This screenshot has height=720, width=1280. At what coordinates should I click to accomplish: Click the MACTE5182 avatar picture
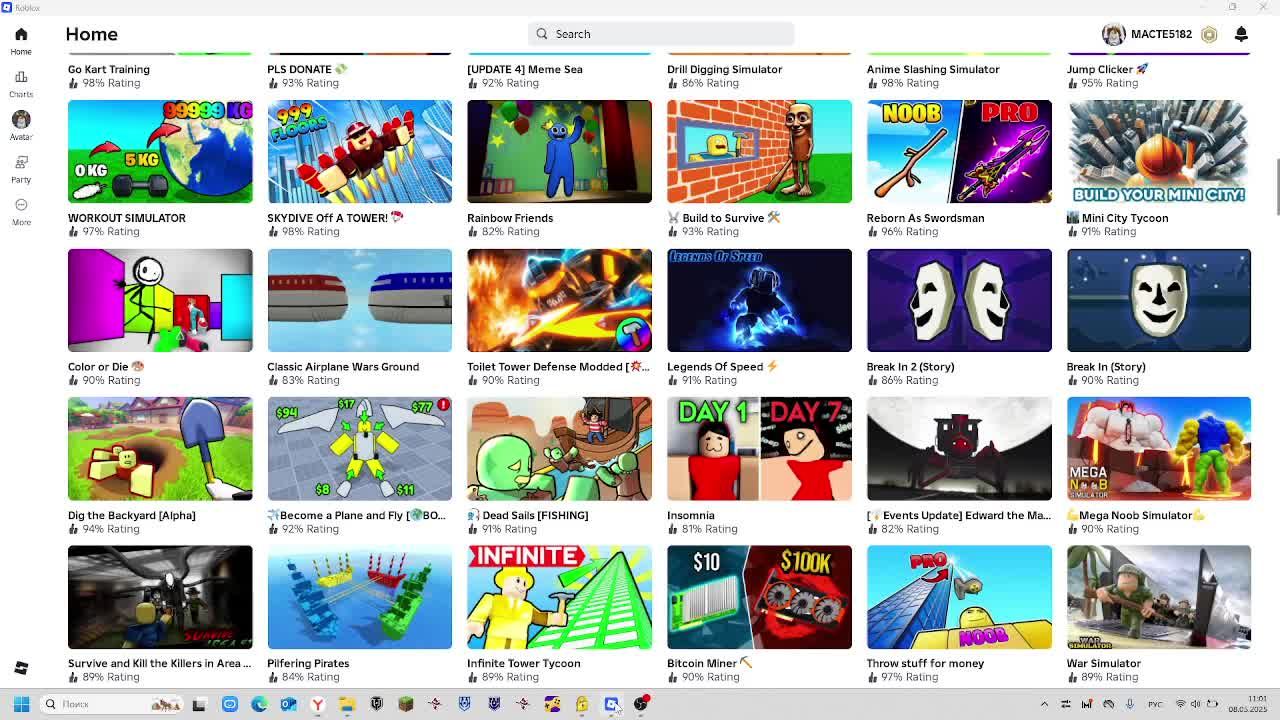click(x=1113, y=34)
